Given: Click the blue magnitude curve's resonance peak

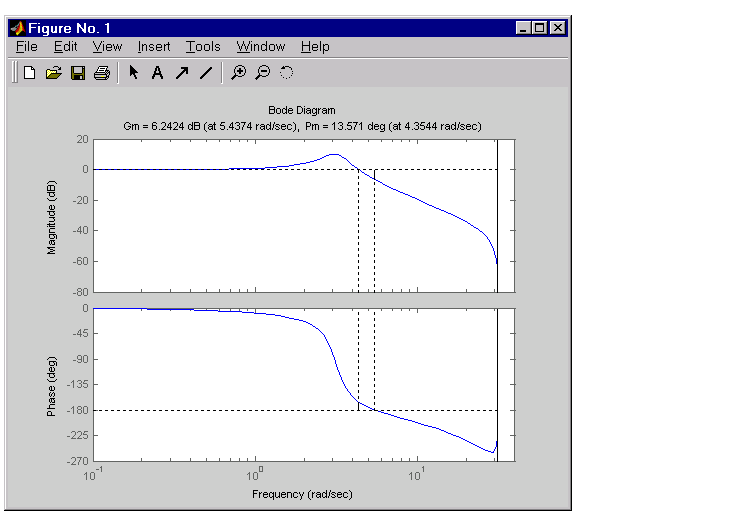Looking at the screenshot, I should (334, 154).
